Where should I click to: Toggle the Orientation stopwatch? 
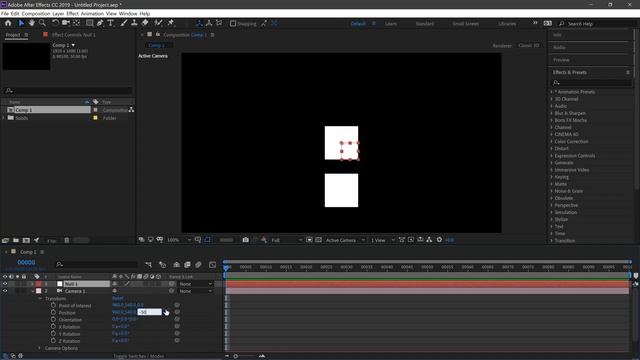click(53, 320)
